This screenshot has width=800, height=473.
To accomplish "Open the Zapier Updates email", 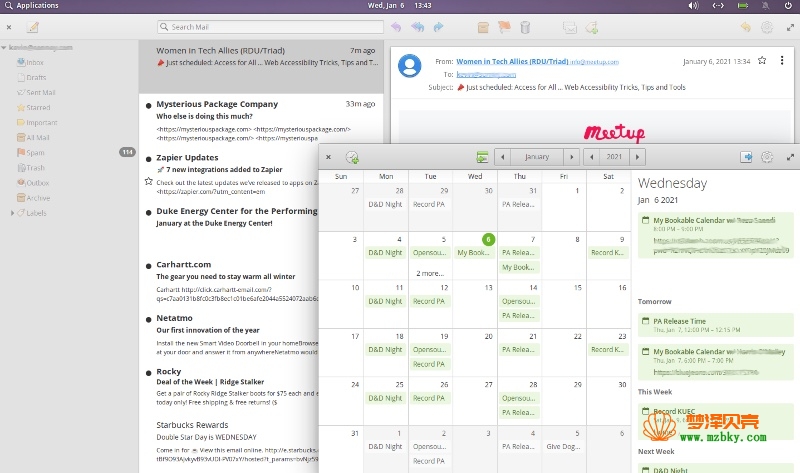I will [x=230, y=174].
